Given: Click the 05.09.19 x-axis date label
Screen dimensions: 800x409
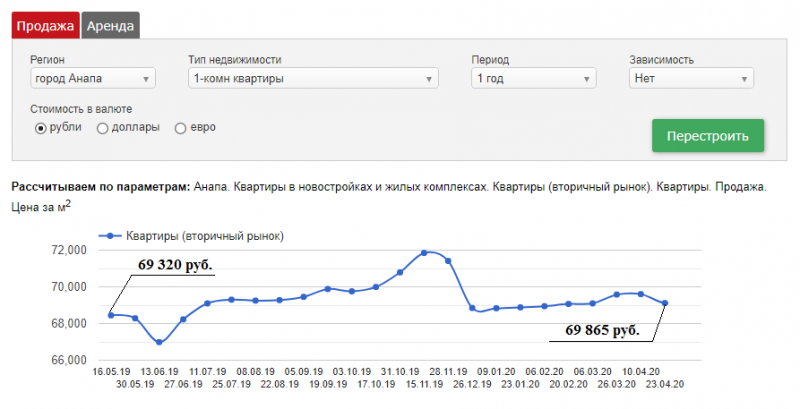Looking at the screenshot, I should (304, 372).
